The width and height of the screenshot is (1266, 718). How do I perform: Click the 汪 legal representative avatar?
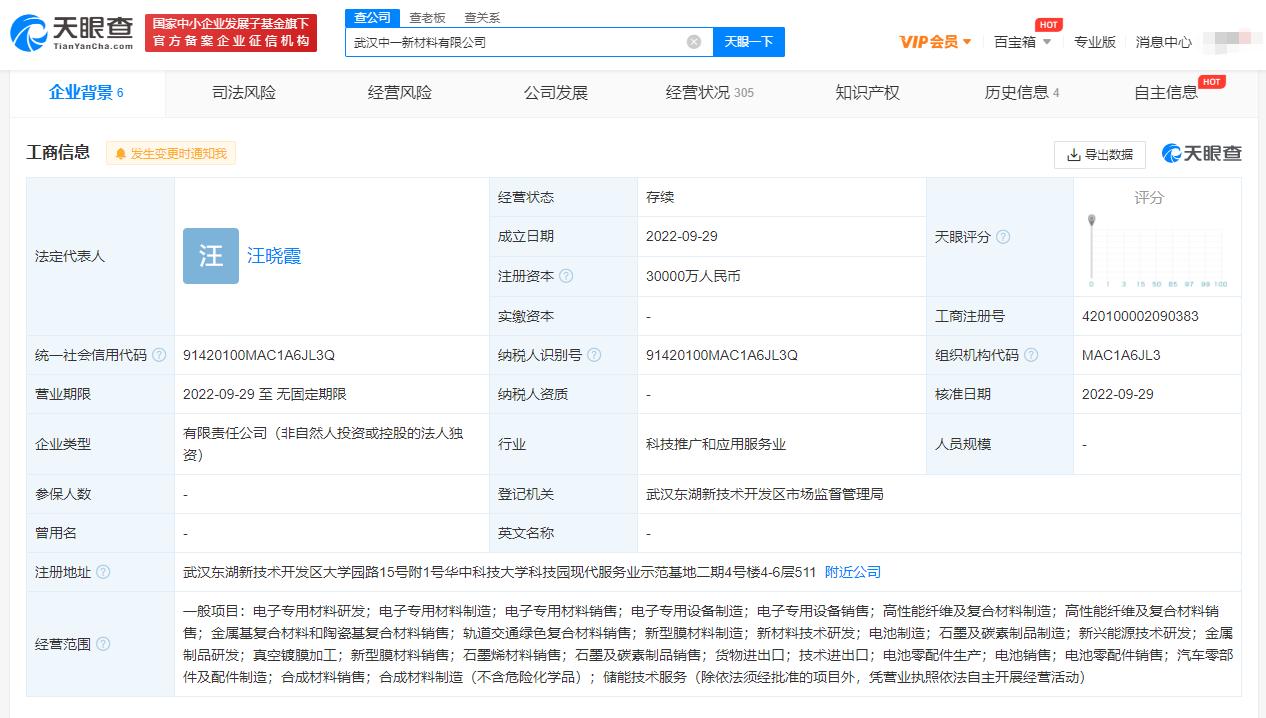coord(211,256)
